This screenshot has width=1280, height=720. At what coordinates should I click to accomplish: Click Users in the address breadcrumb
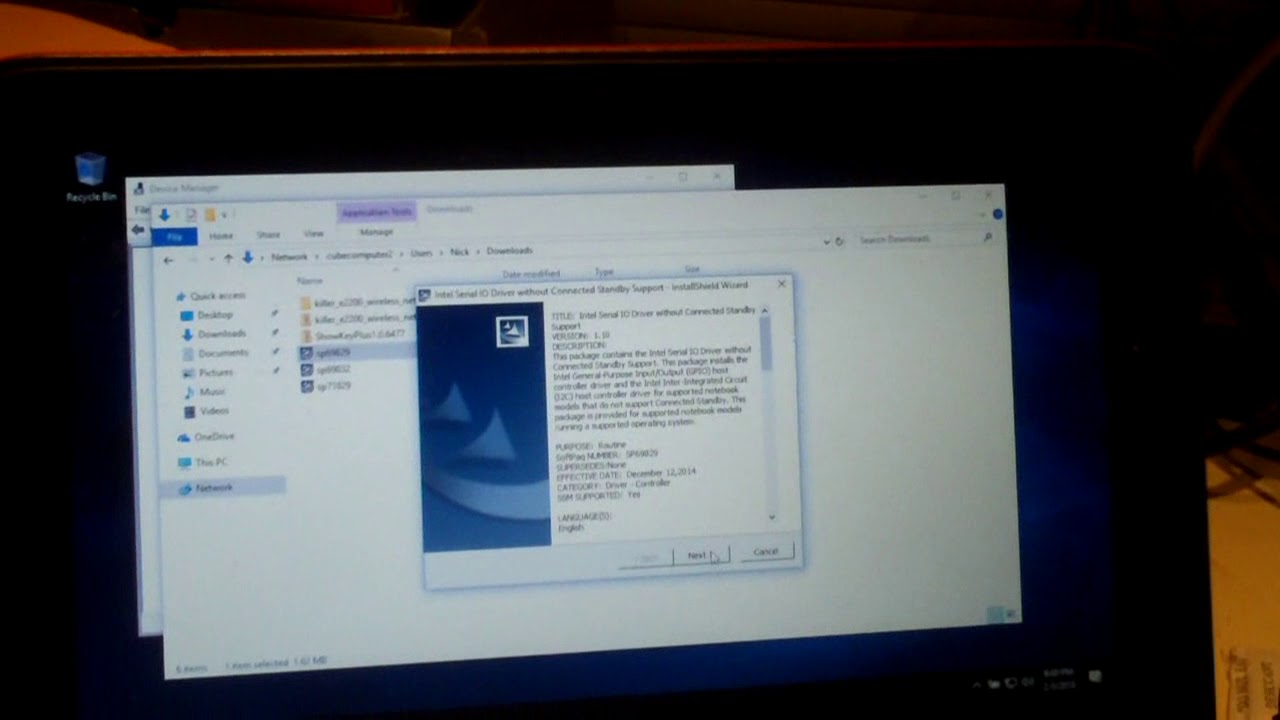421,253
